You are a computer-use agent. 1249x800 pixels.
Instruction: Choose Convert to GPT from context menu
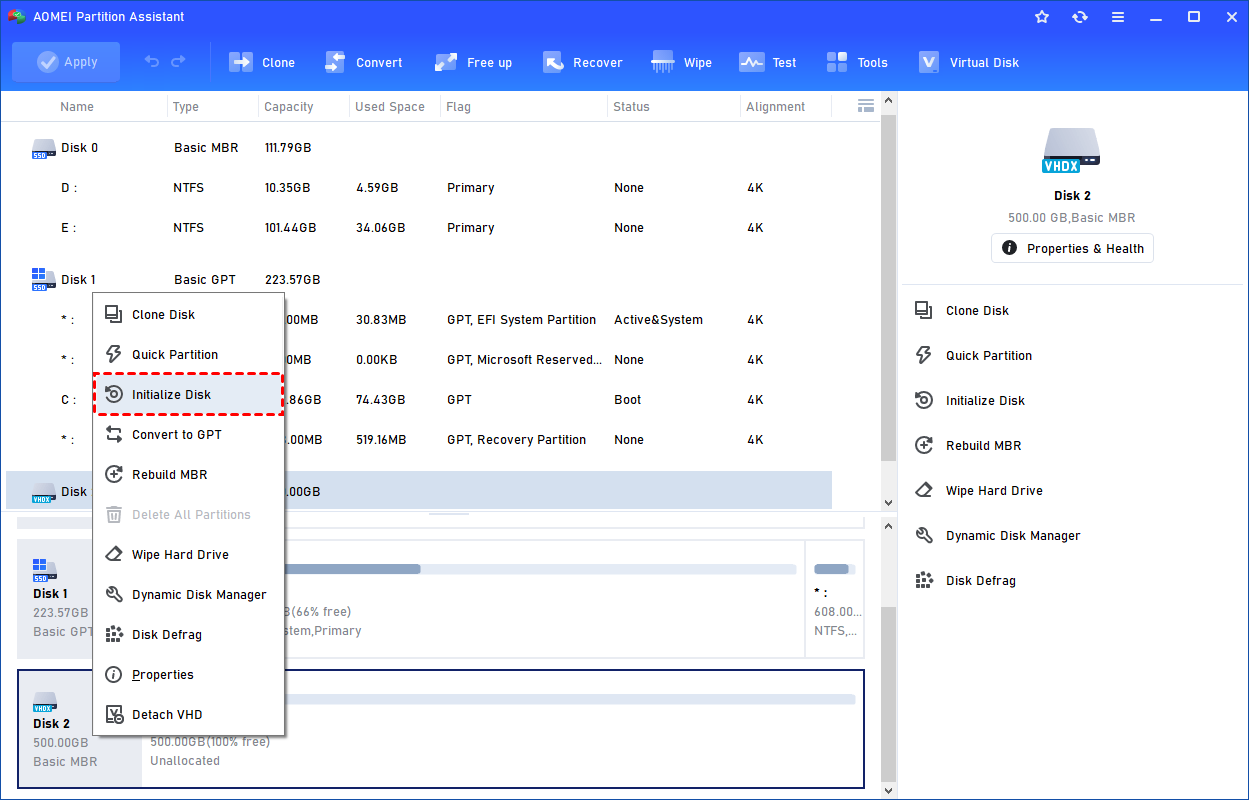point(188,434)
